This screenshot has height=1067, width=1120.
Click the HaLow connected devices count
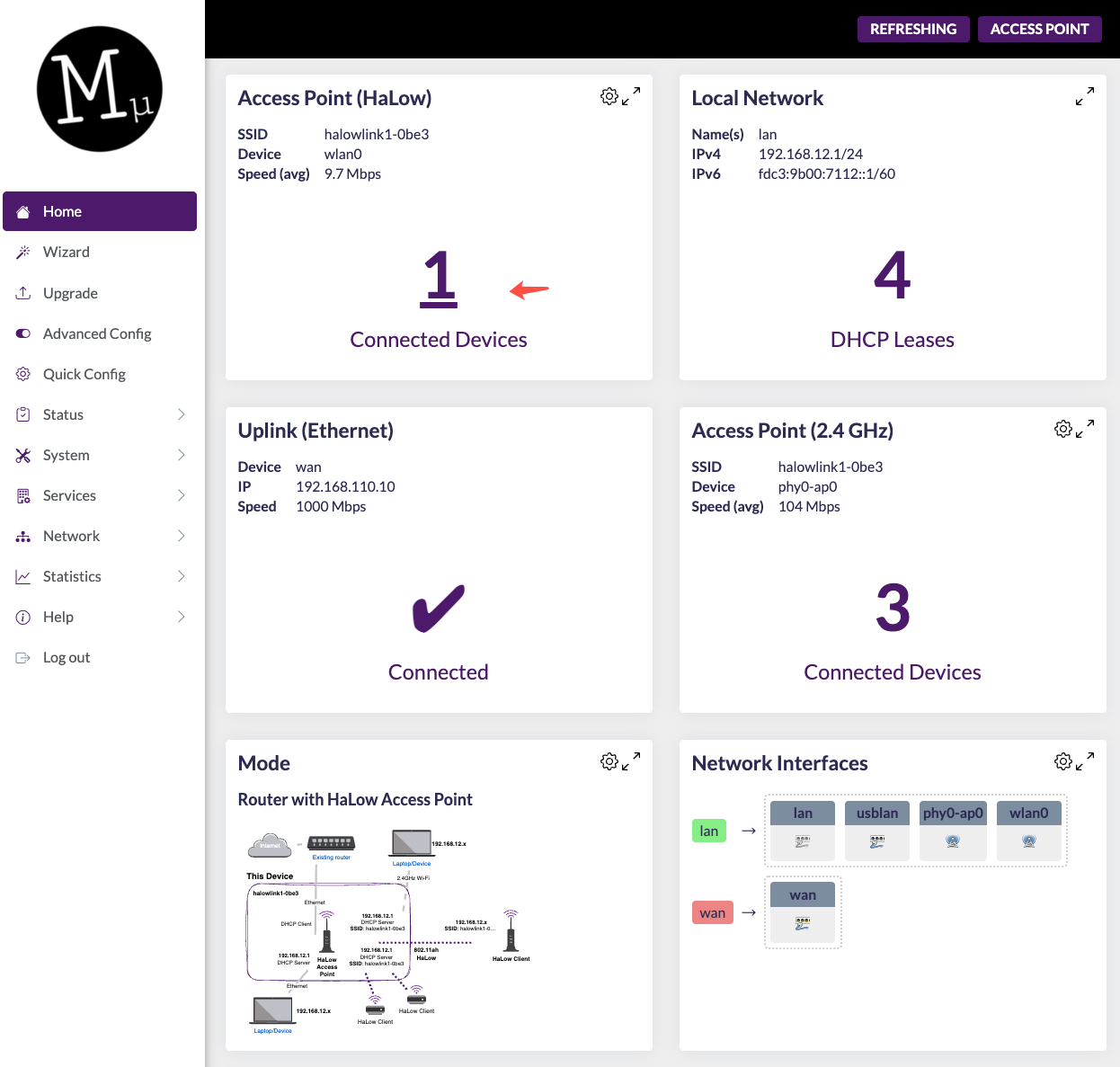pos(439,277)
